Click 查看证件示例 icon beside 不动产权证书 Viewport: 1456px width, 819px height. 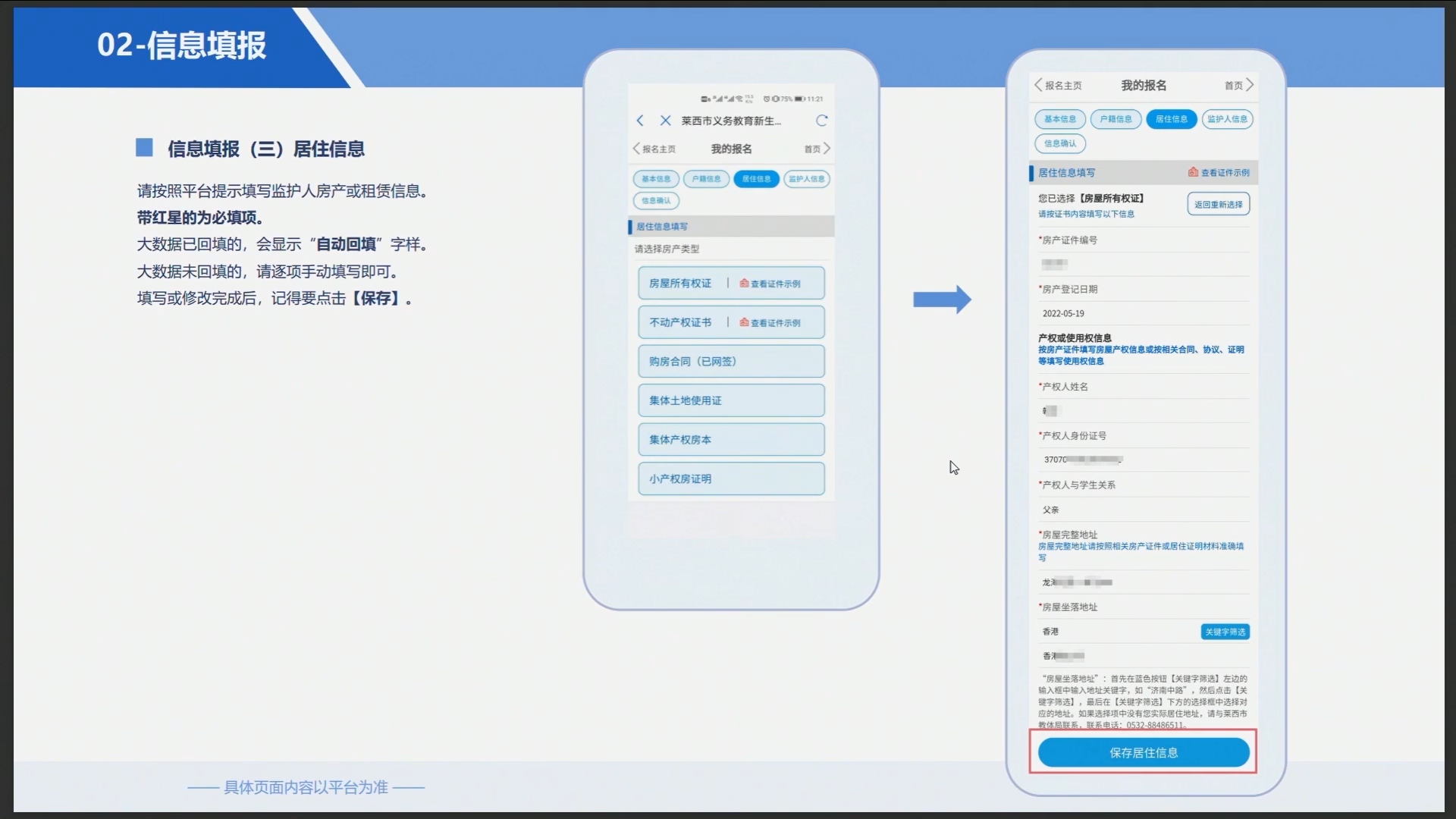[x=744, y=322]
